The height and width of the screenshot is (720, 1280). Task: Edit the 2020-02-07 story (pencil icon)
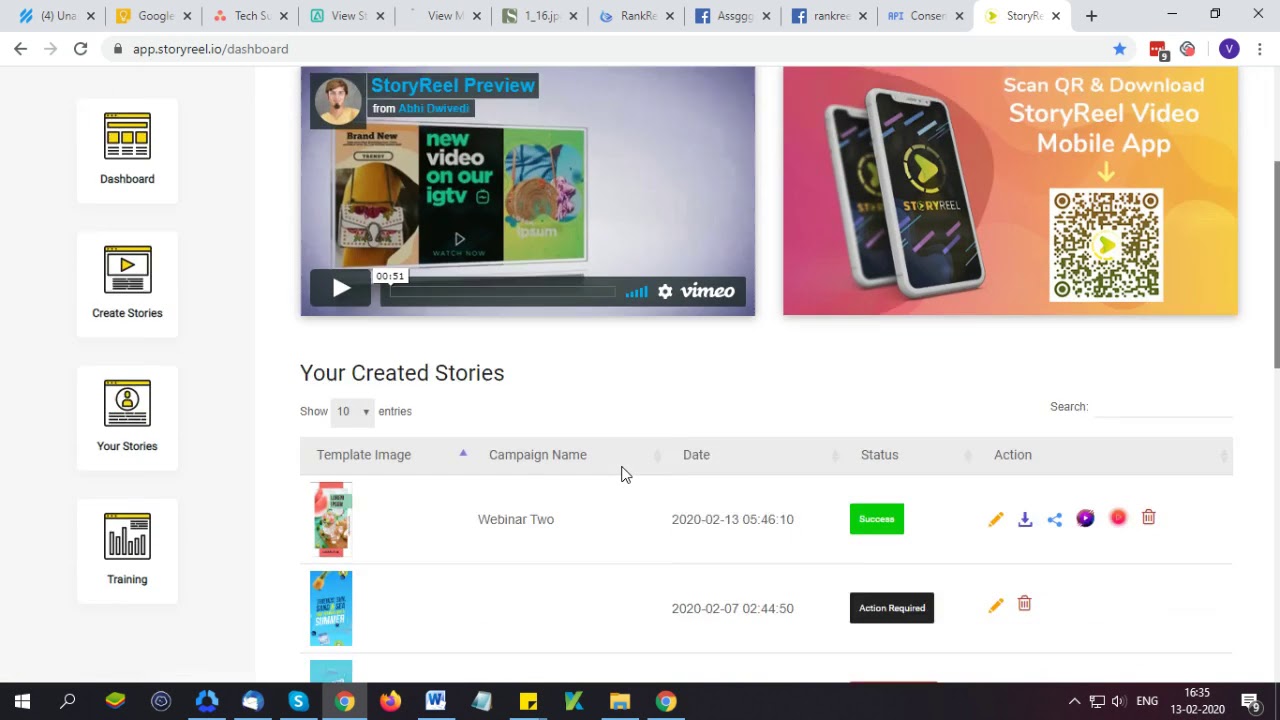point(995,605)
